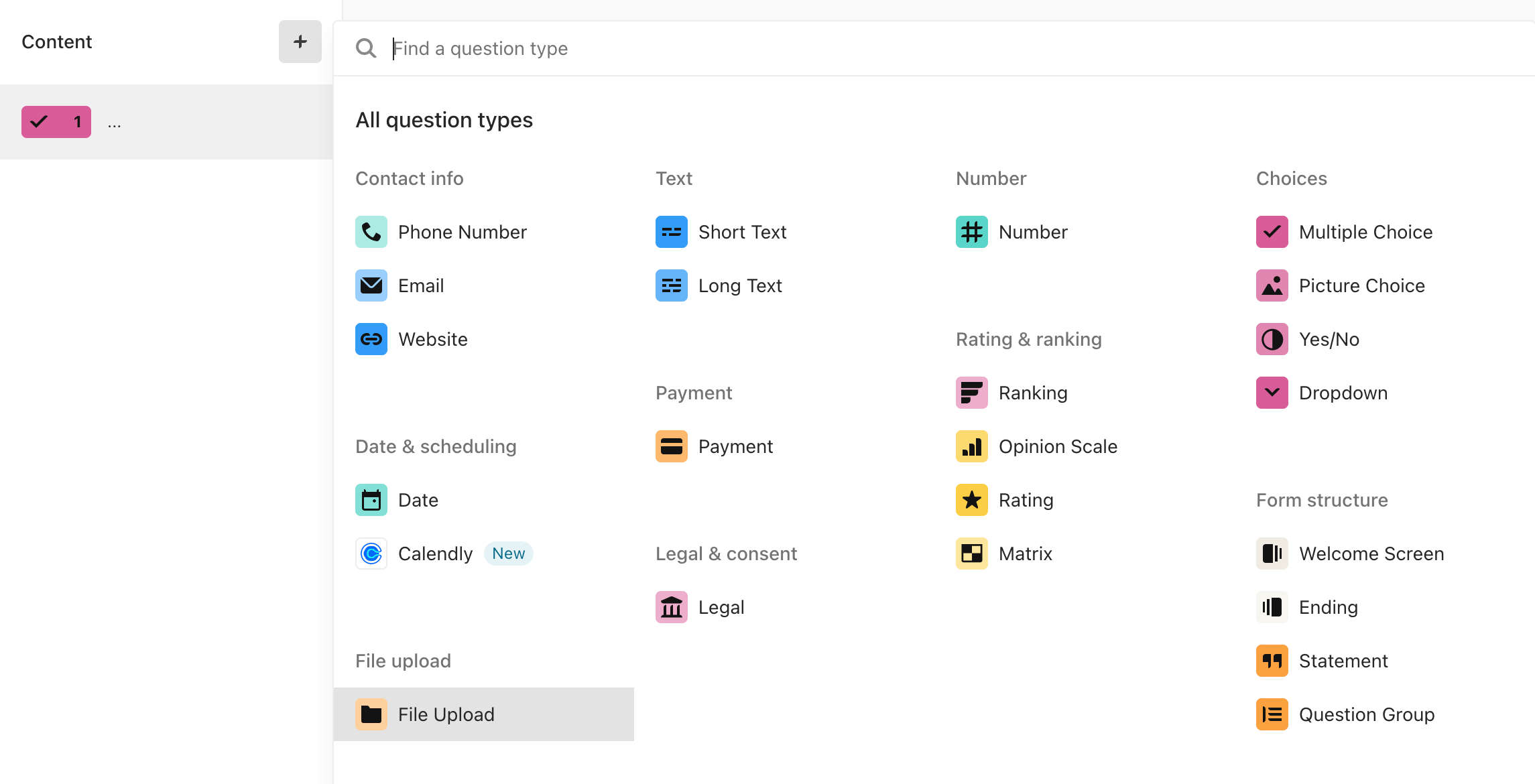Click the Dropdown label text
The image size is (1535, 784).
[x=1343, y=393]
